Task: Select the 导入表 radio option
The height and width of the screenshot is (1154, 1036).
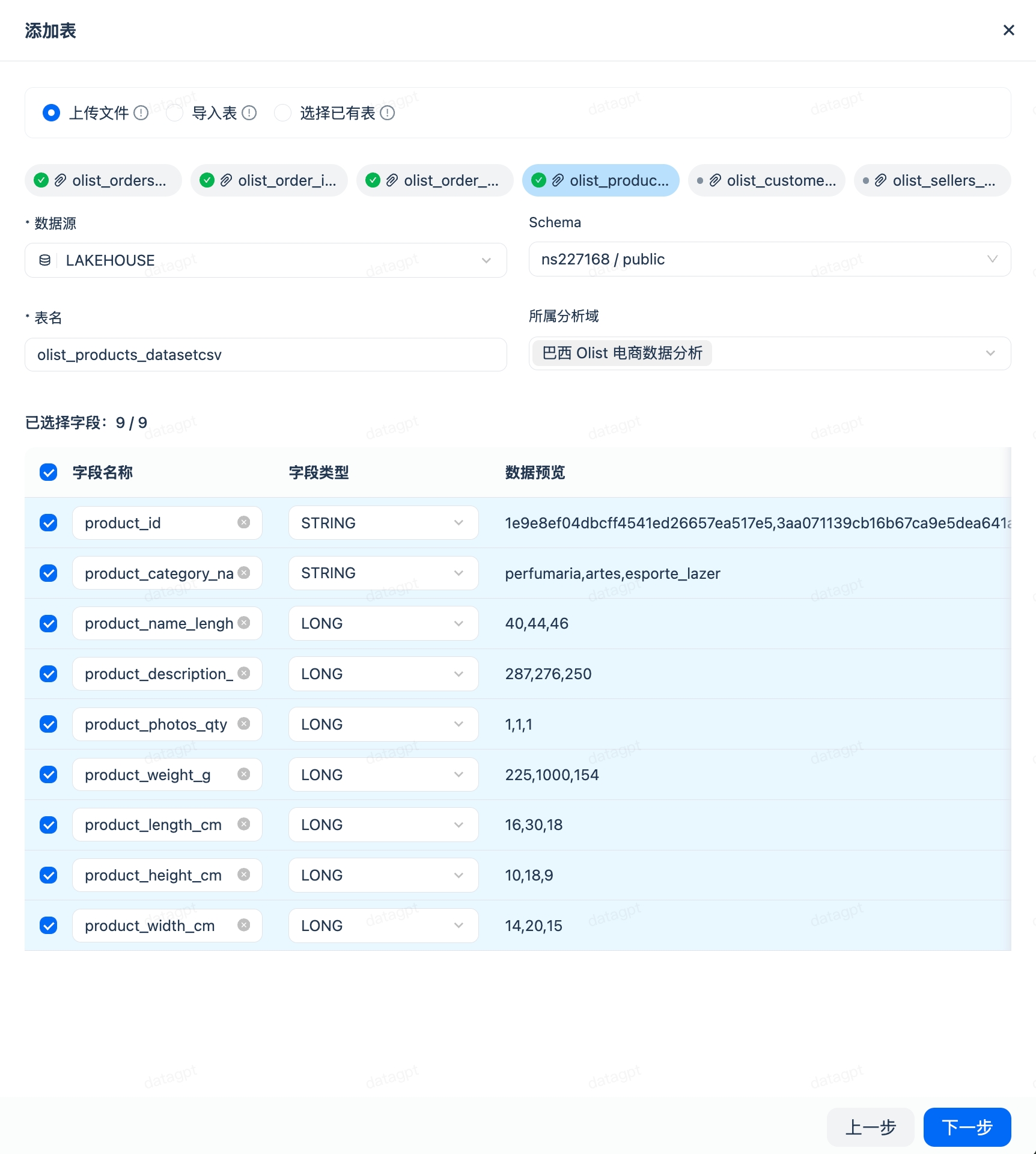Action: [174, 113]
